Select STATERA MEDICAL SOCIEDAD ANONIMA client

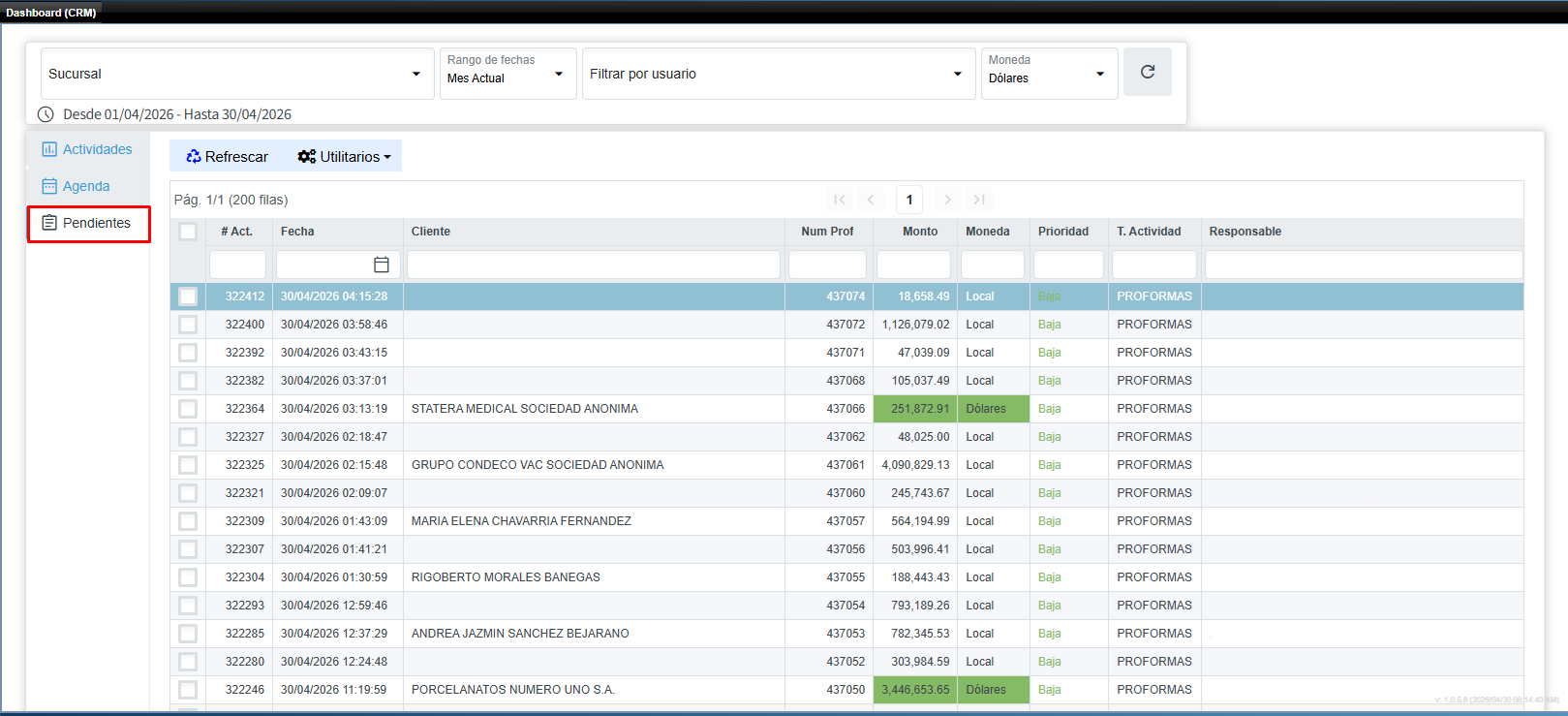click(525, 409)
